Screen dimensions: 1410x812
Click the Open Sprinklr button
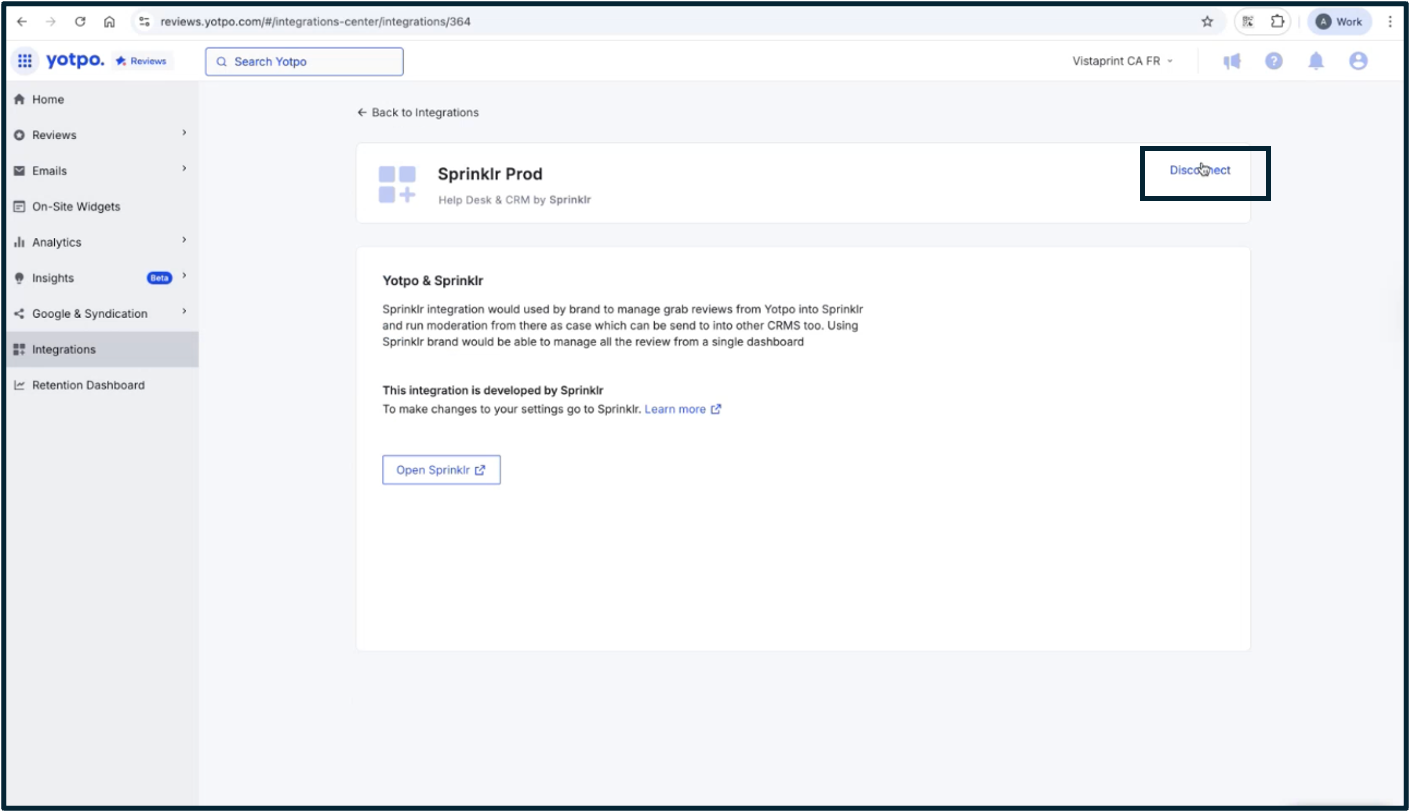441,470
